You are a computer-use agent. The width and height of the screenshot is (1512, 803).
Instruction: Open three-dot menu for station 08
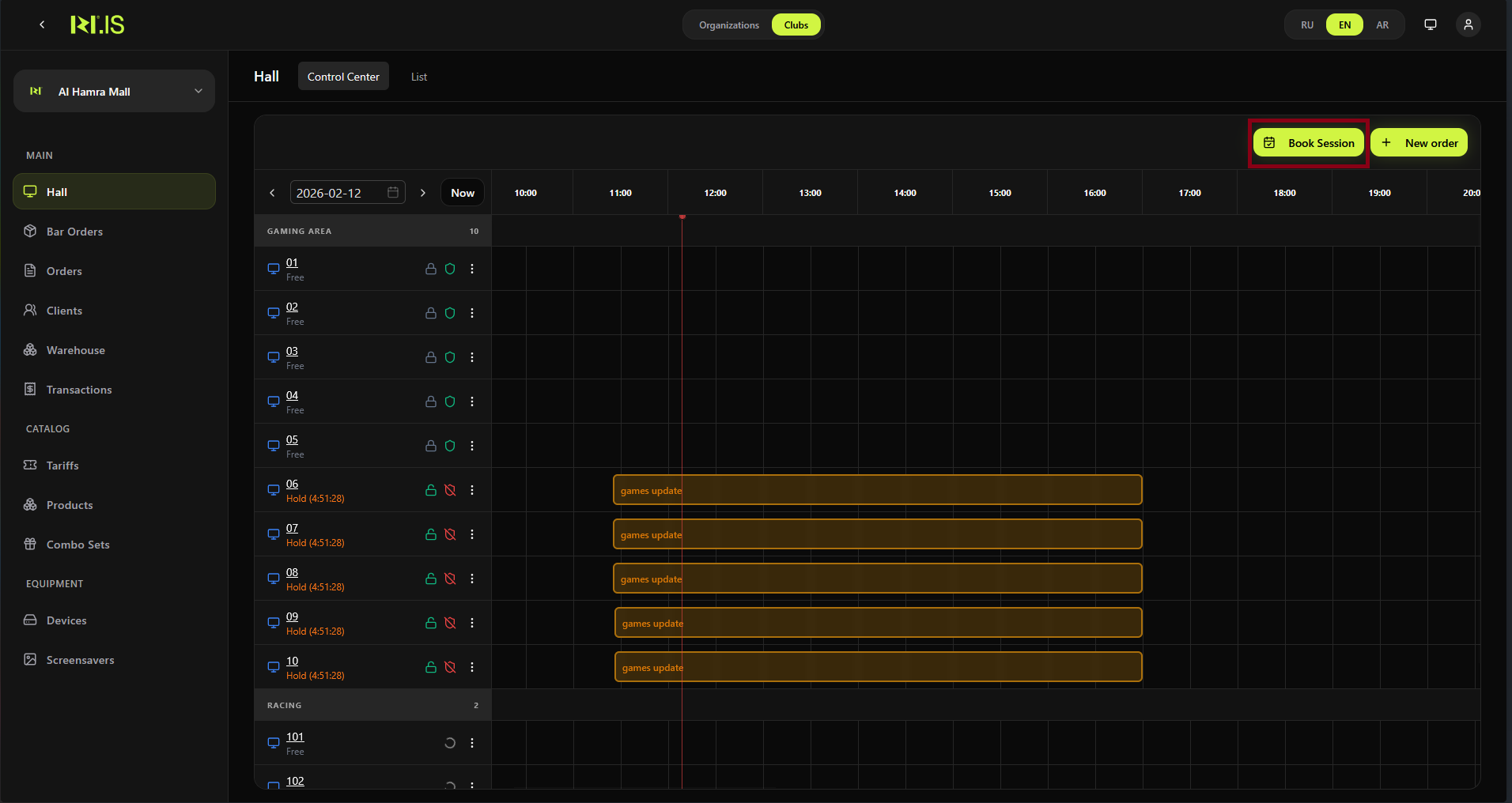[x=472, y=579]
